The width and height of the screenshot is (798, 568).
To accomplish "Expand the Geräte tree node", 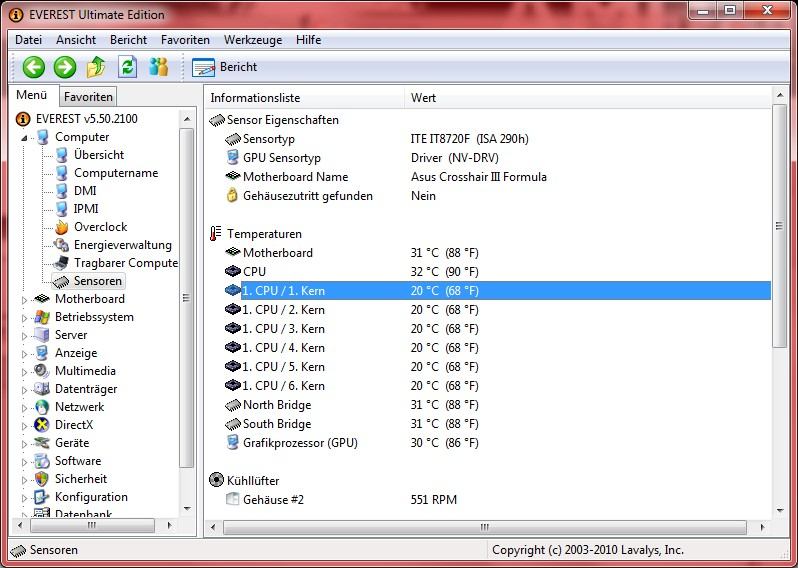I will pyautogui.click(x=24, y=444).
